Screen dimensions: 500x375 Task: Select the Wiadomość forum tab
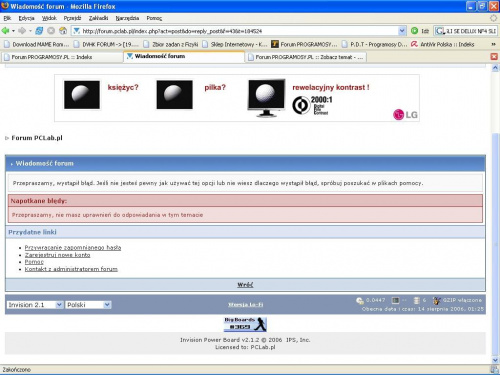tap(184, 57)
